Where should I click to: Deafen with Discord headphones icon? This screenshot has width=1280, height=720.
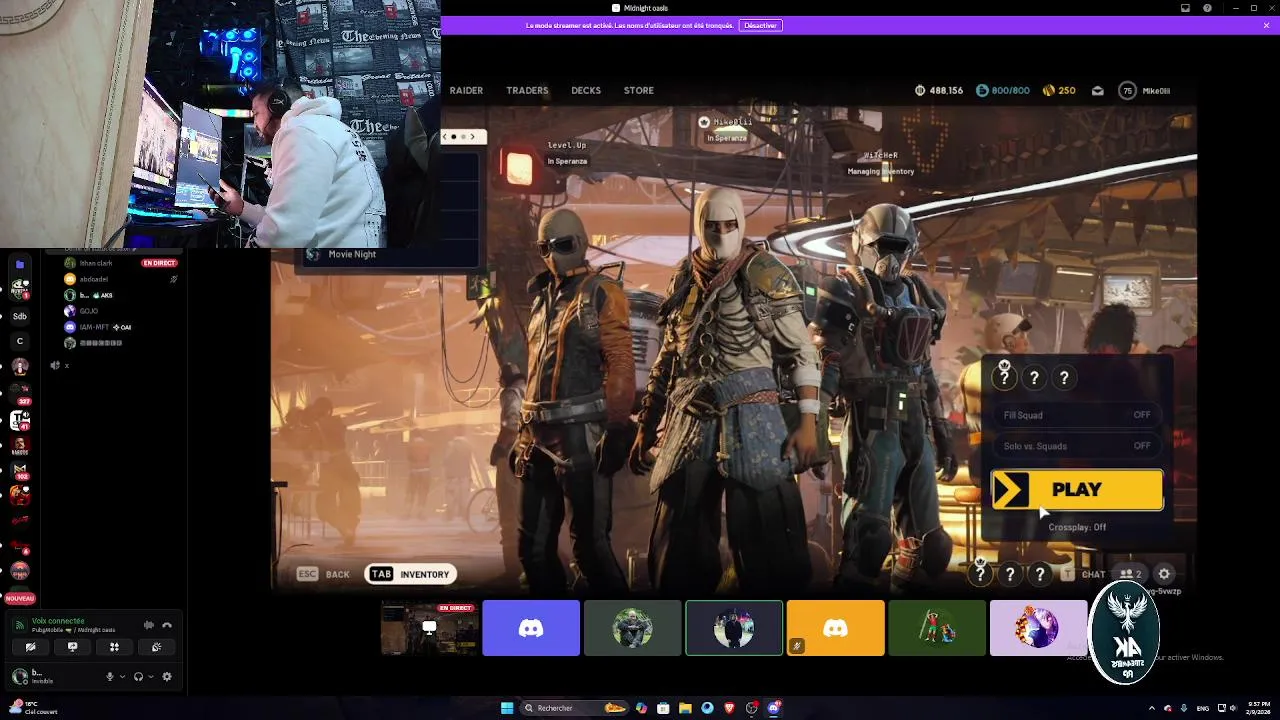[x=139, y=677]
